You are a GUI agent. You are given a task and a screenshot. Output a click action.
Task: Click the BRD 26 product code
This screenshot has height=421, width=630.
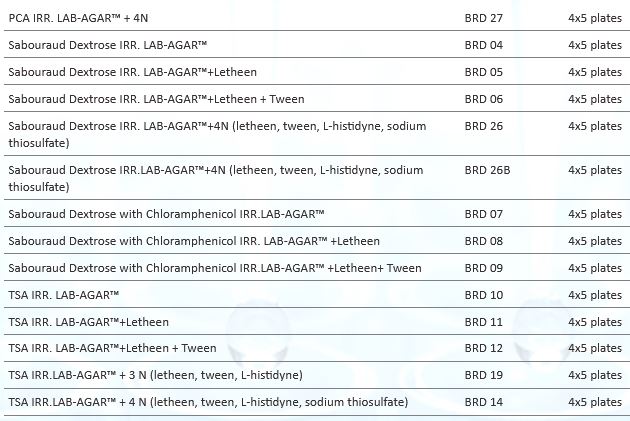(x=484, y=126)
